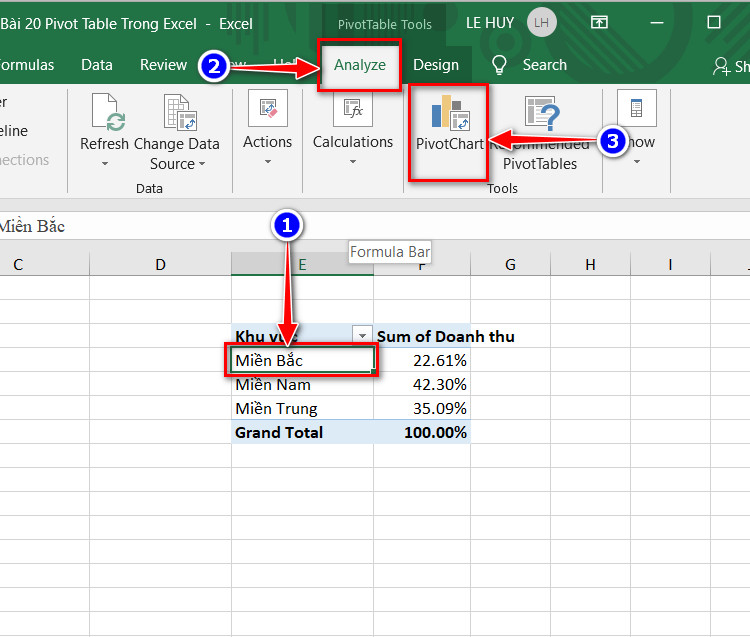Click the Search tell-me box
Screen dimensions: 750x637
544,65
